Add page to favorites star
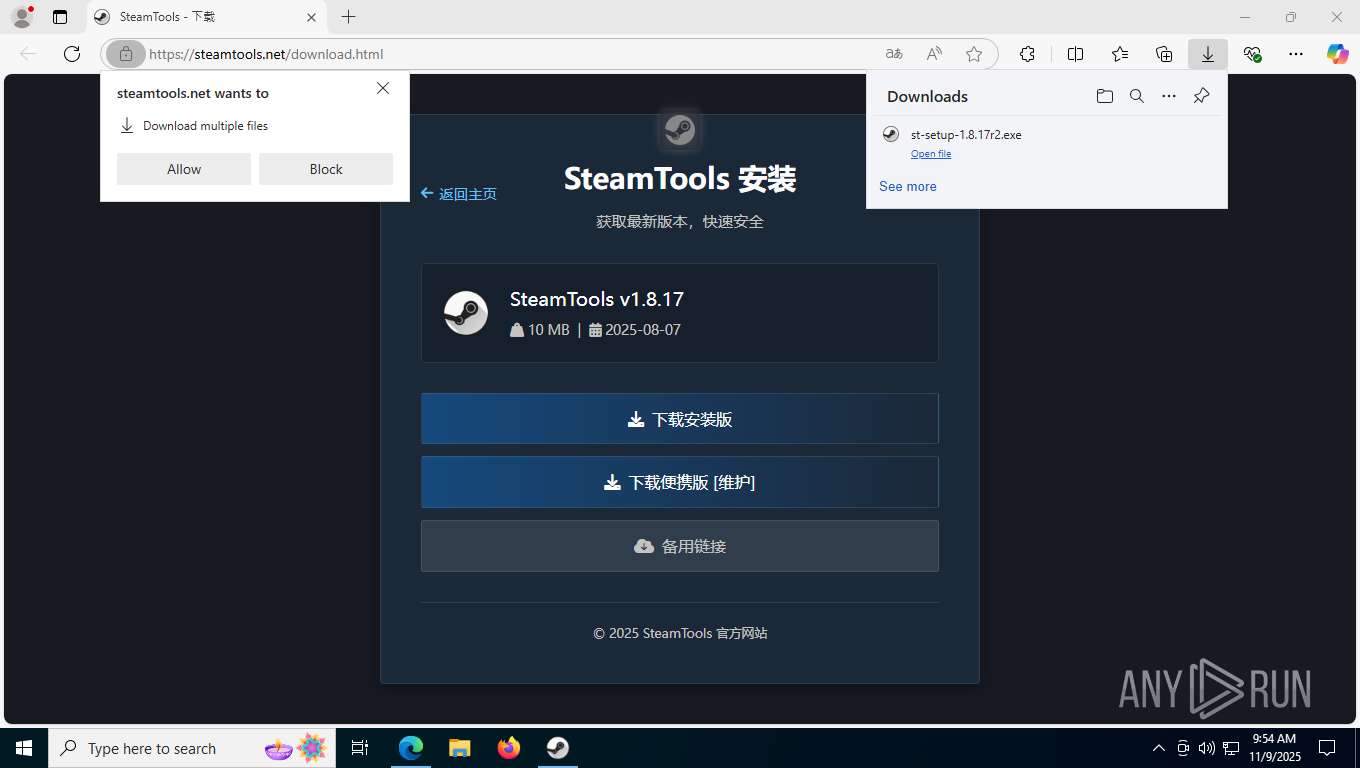The image size is (1360, 768). click(974, 54)
